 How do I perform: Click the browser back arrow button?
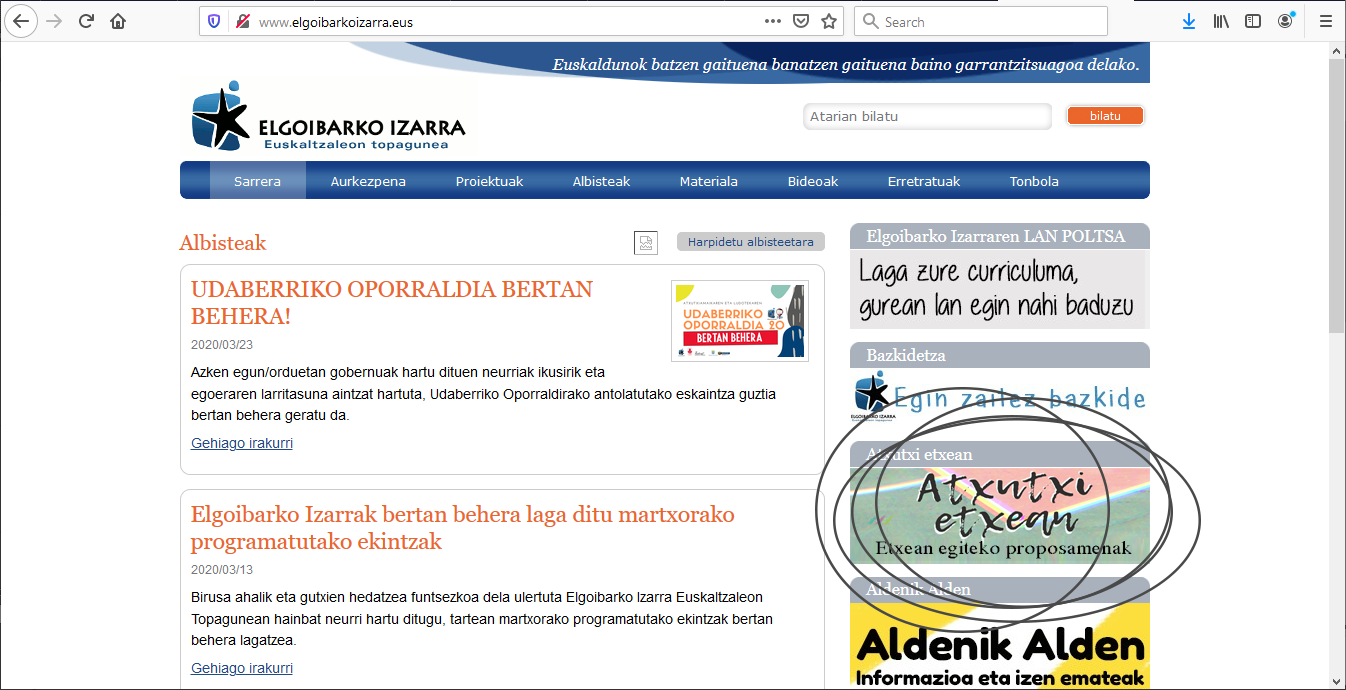pos(22,21)
